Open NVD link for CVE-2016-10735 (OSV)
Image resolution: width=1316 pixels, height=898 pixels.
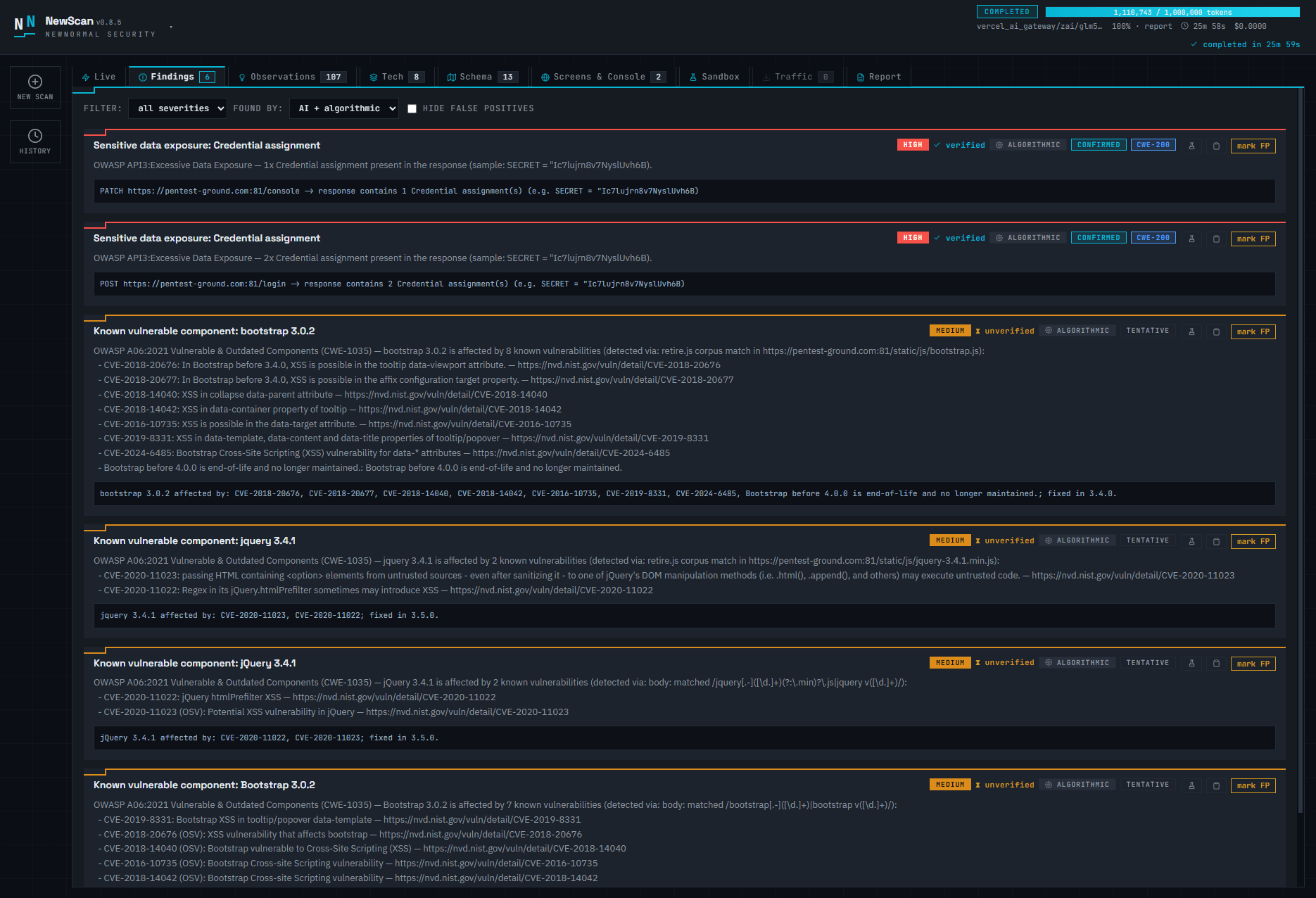point(496,864)
